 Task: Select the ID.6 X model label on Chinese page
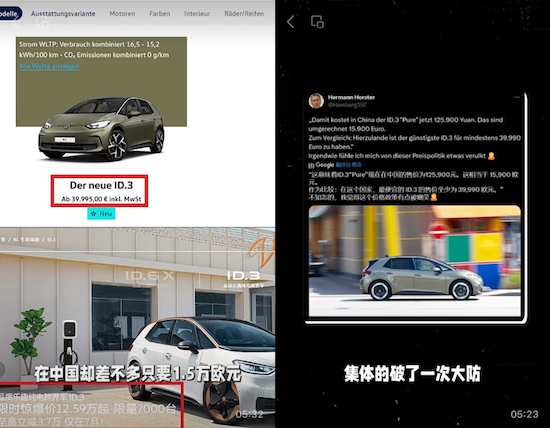point(150,276)
